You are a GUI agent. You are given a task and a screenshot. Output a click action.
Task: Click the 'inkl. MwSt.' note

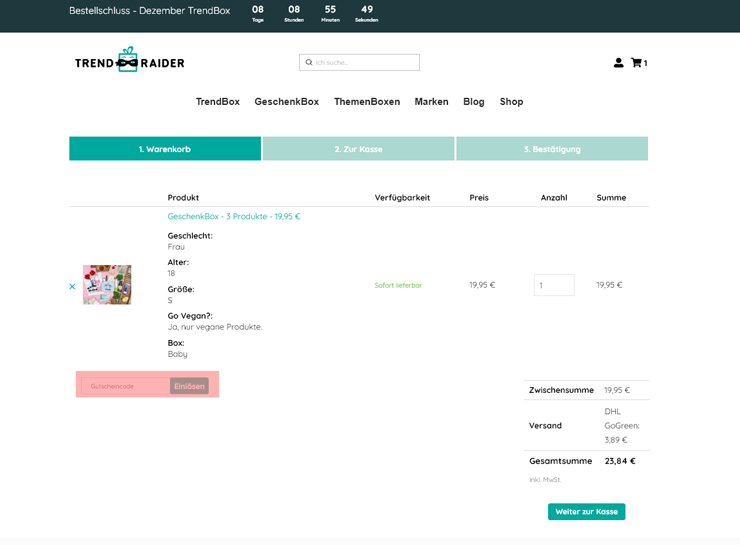point(545,479)
